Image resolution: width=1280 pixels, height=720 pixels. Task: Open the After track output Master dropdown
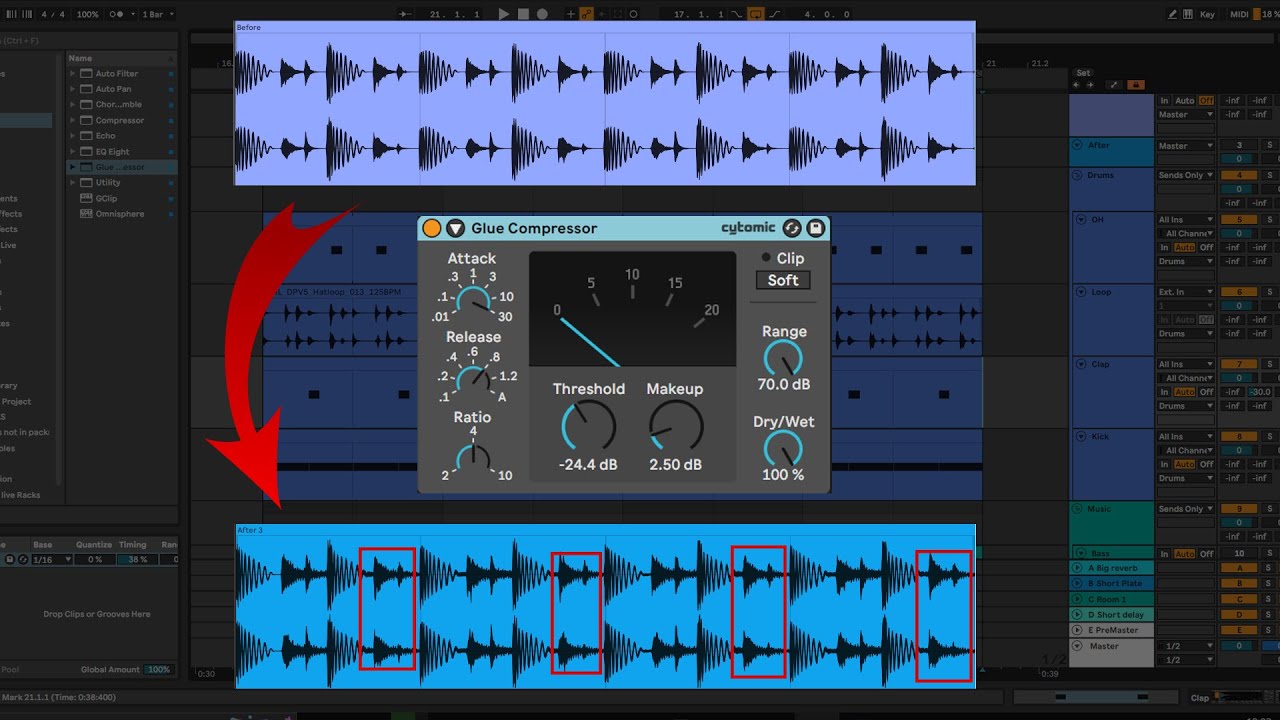pos(1186,146)
